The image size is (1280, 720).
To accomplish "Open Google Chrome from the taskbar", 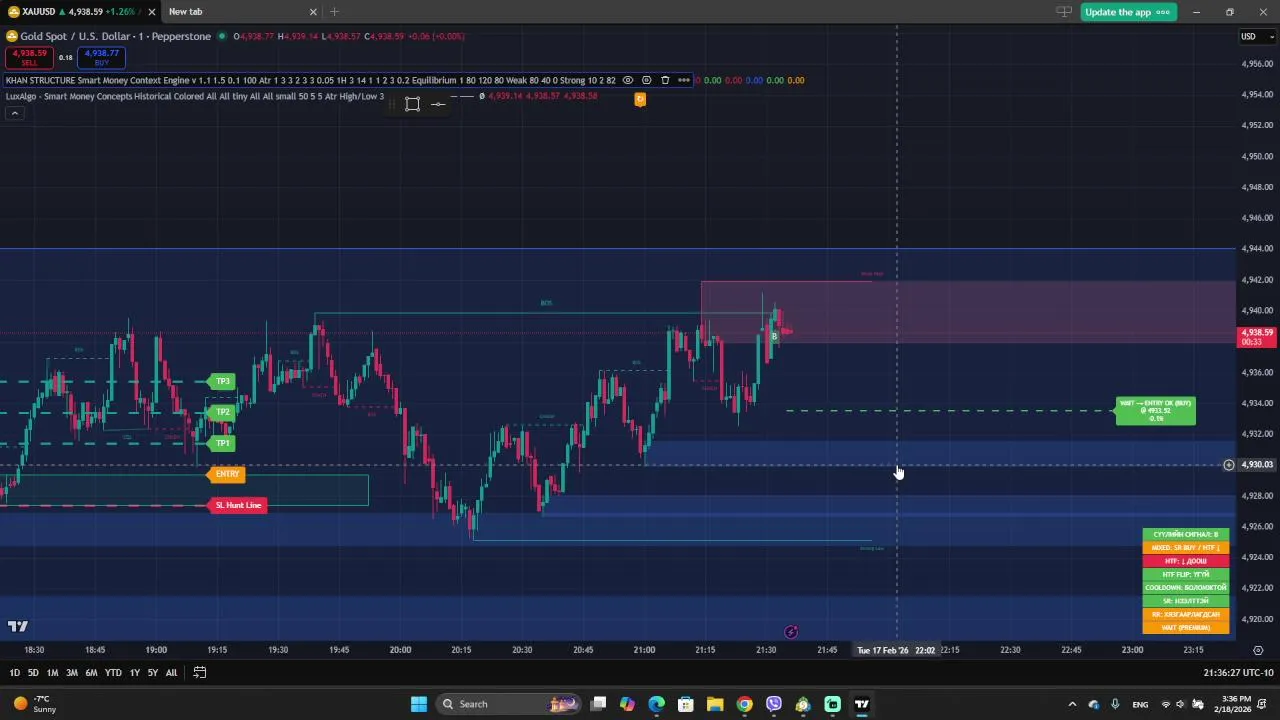I will pyautogui.click(x=744, y=704).
